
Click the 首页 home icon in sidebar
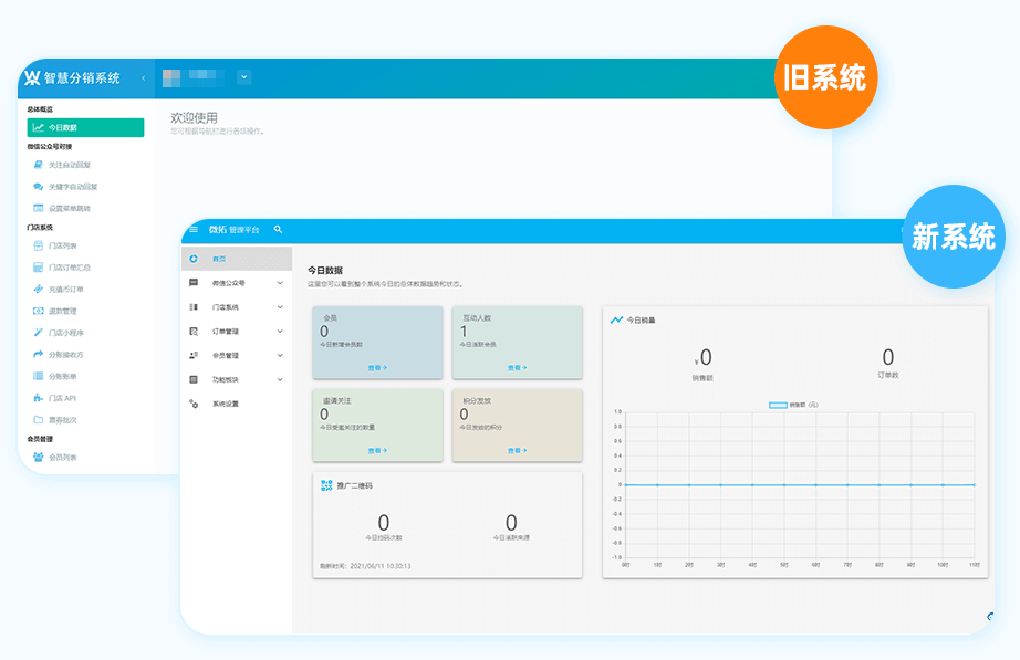(193, 258)
